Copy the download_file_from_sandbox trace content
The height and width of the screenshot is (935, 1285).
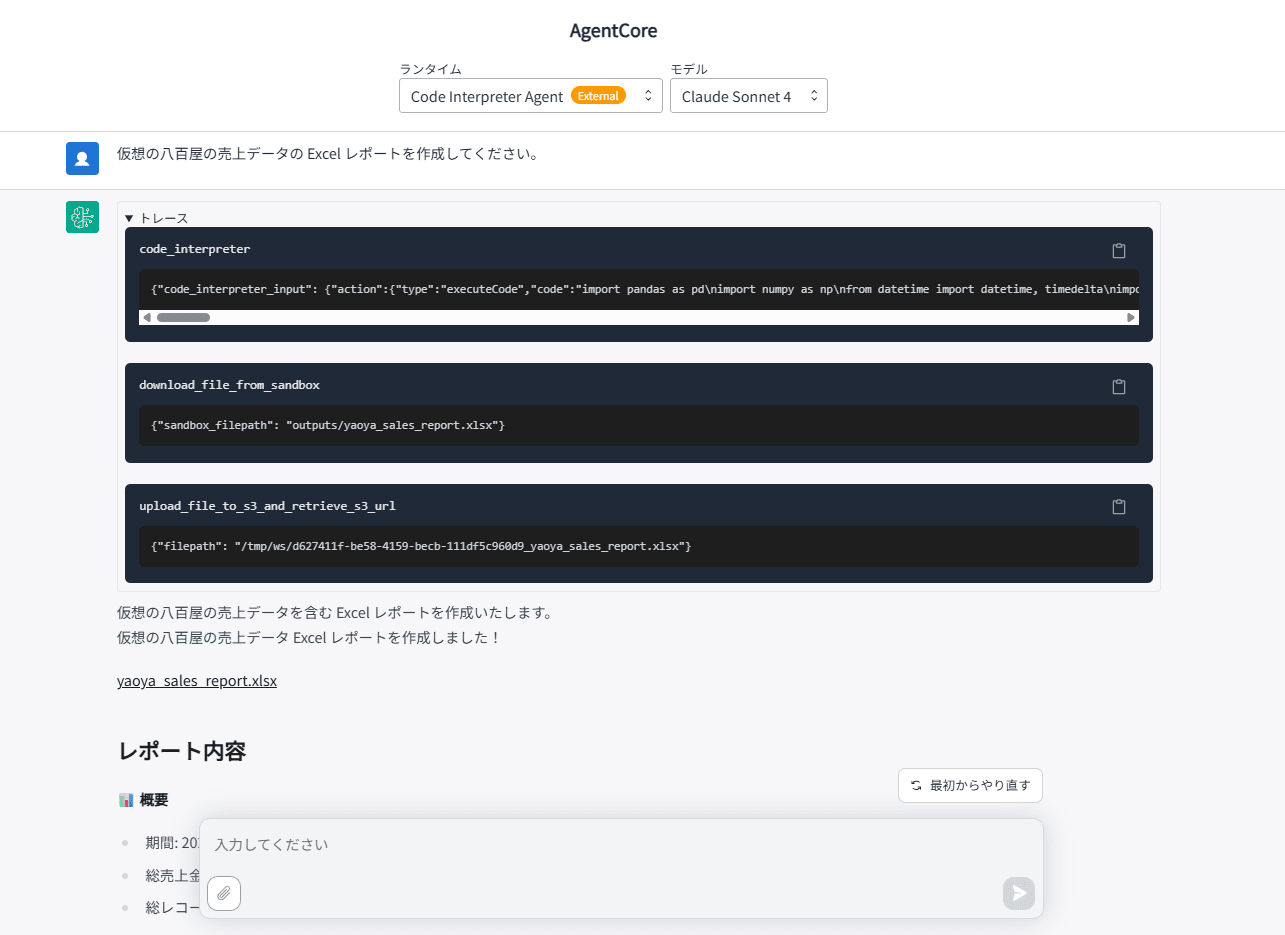[x=1119, y=386]
